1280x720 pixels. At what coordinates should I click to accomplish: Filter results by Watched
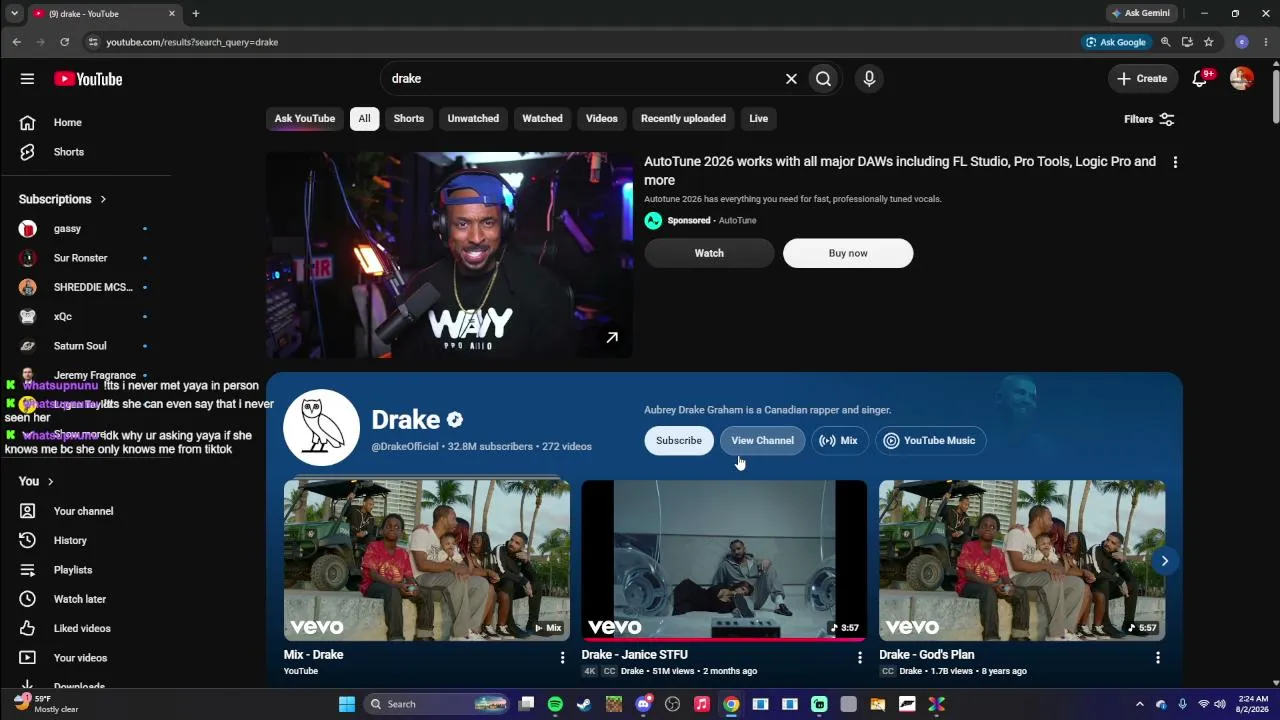(542, 119)
